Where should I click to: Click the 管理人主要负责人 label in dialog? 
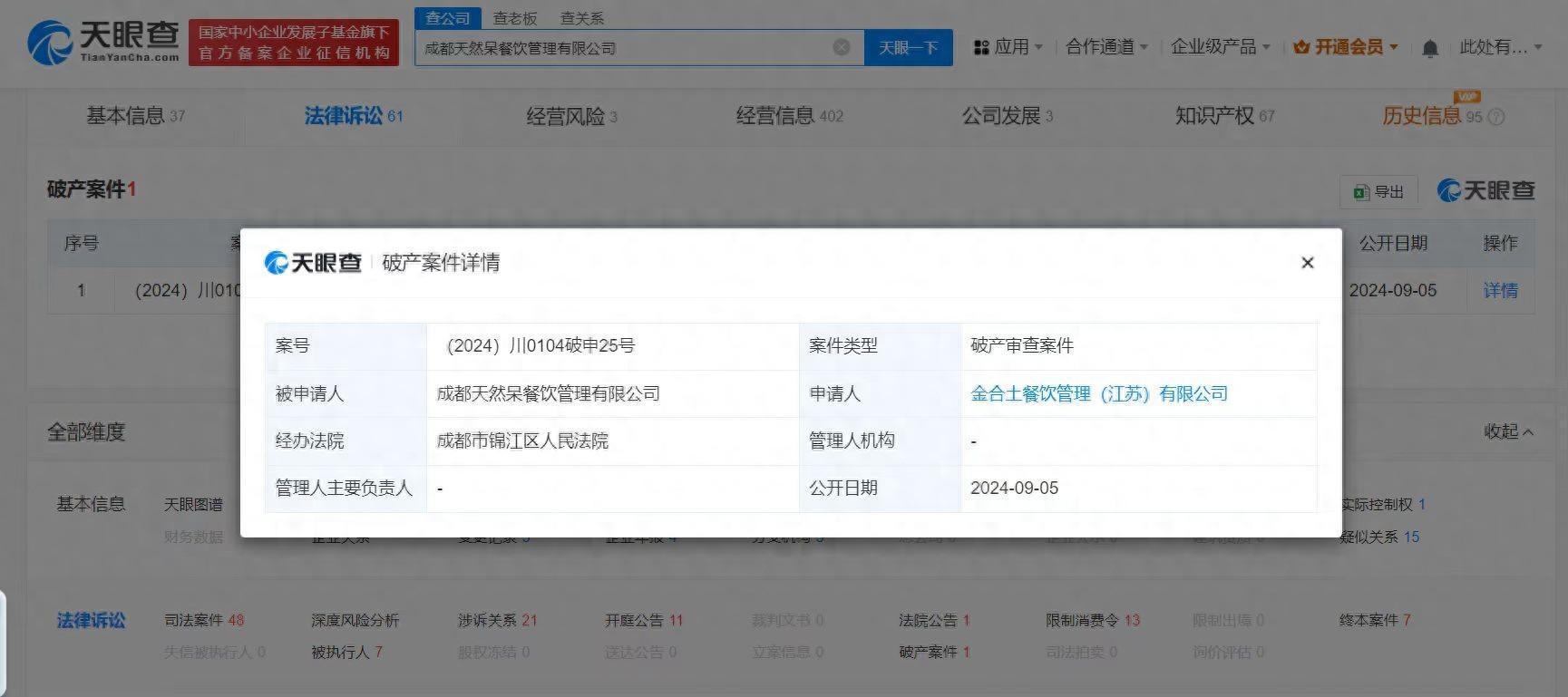(x=344, y=488)
